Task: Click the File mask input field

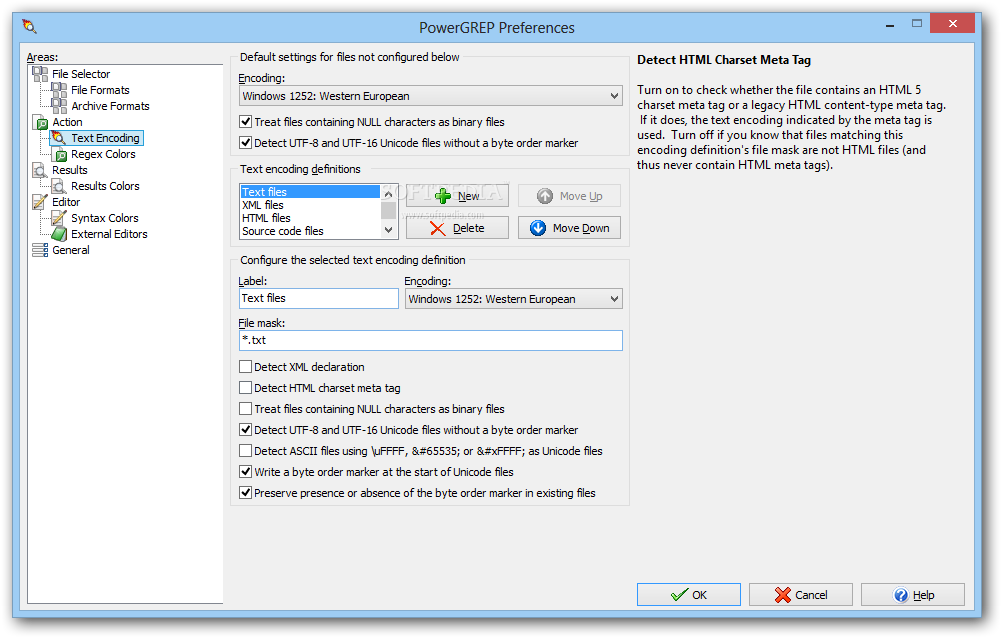Action: pyautogui.click(x=431, y=340)
